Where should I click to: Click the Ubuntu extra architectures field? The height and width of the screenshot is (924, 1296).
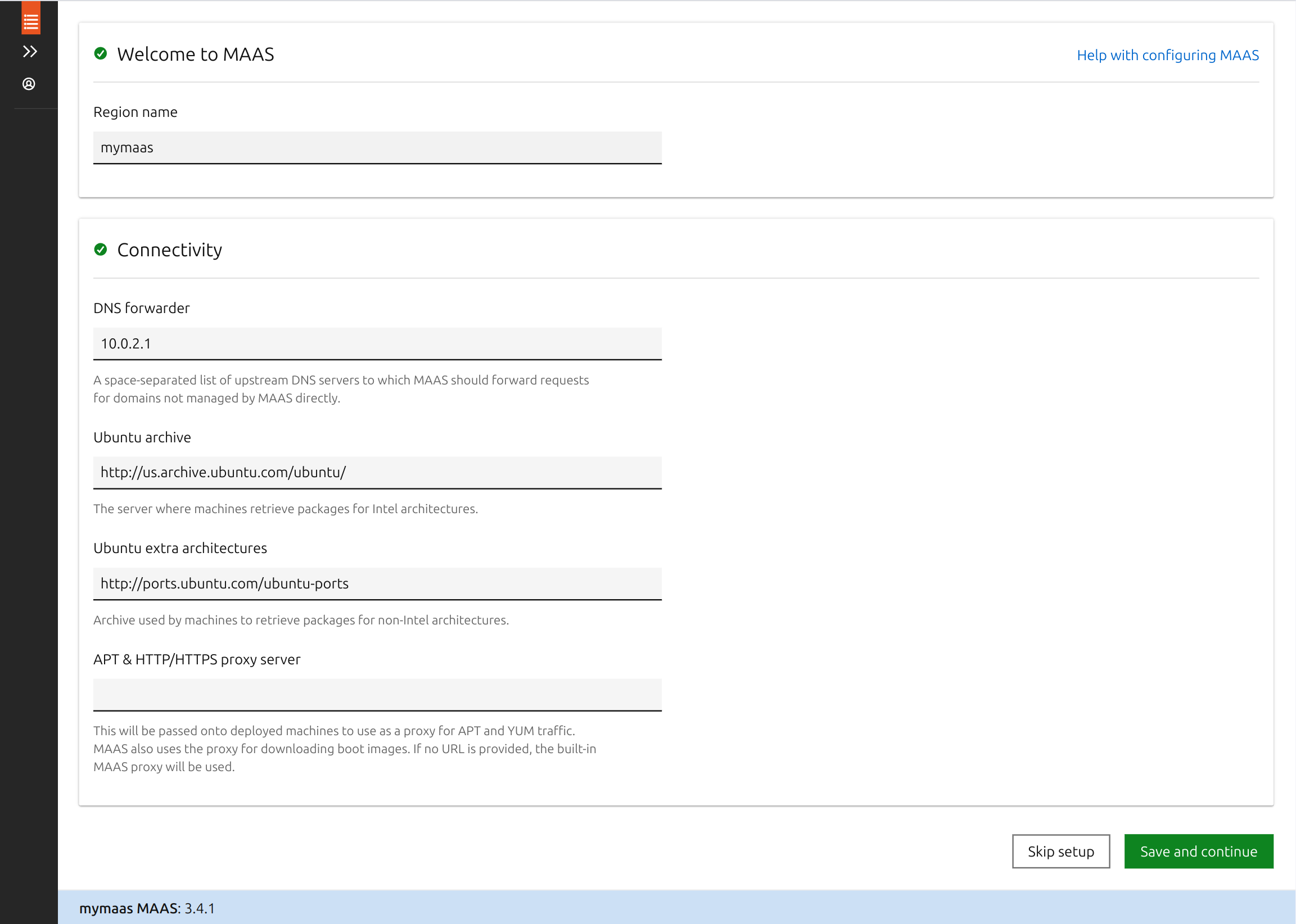(377, 584)
